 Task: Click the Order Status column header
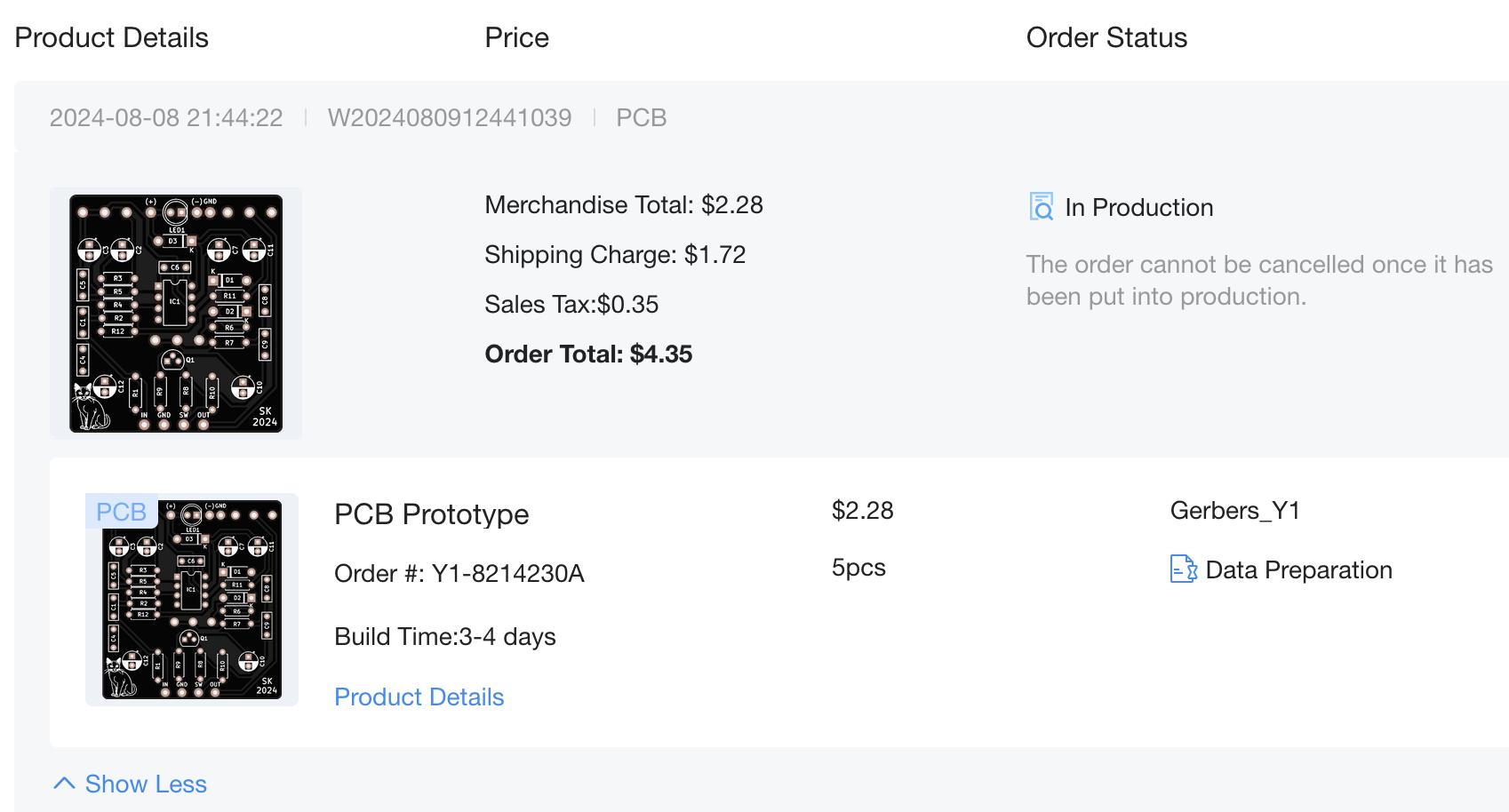click(1106, 37)
